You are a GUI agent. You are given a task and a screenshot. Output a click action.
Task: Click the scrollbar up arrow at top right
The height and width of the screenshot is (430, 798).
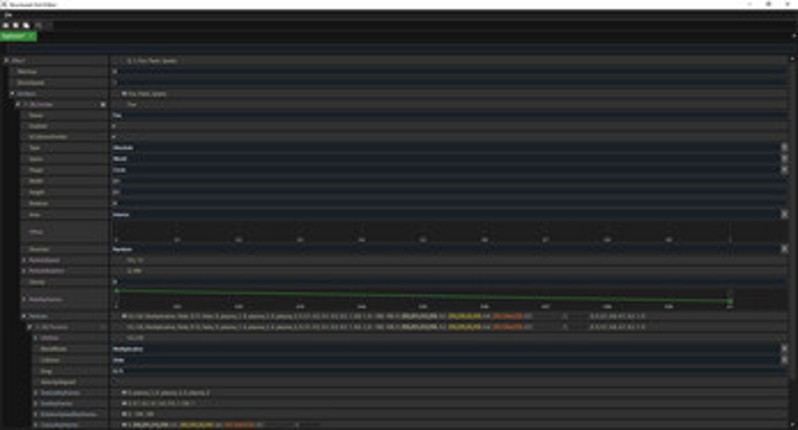[792, 59]
